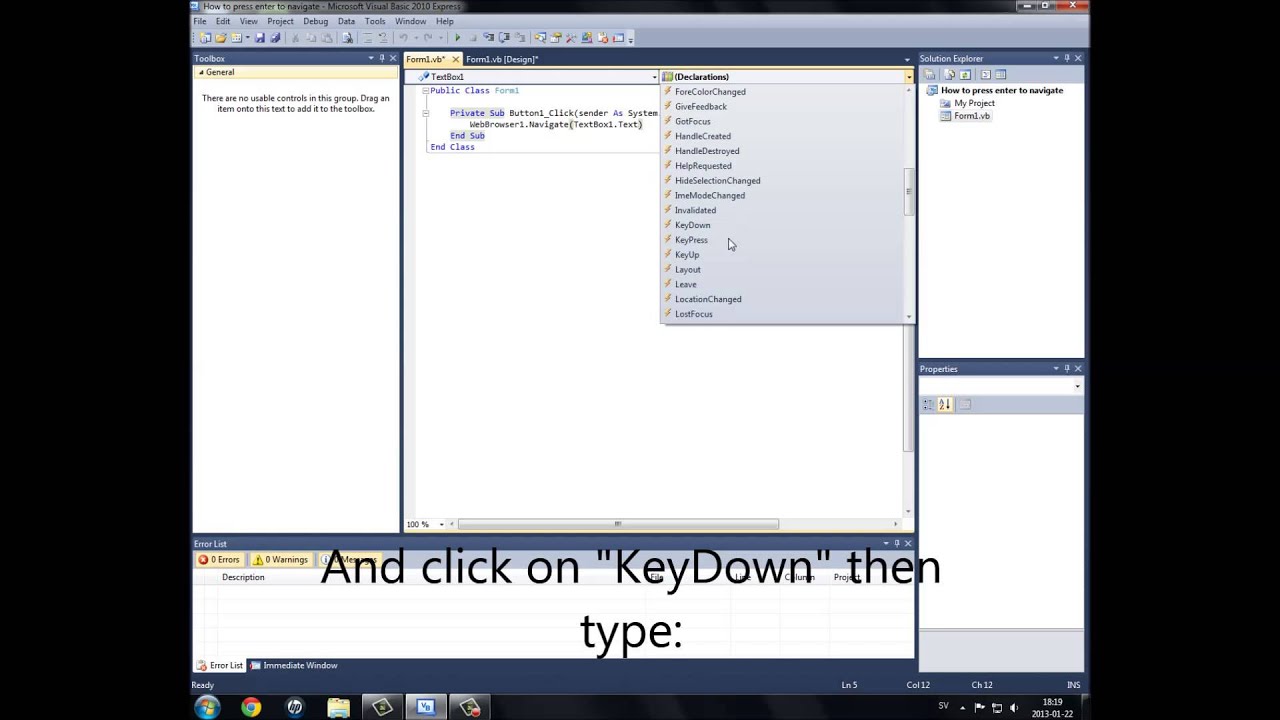Image resolution: width=1280 pixels, height=720 pixels.
Task: Click the Add New Item toolbar icon
Action: coord(236,38)
